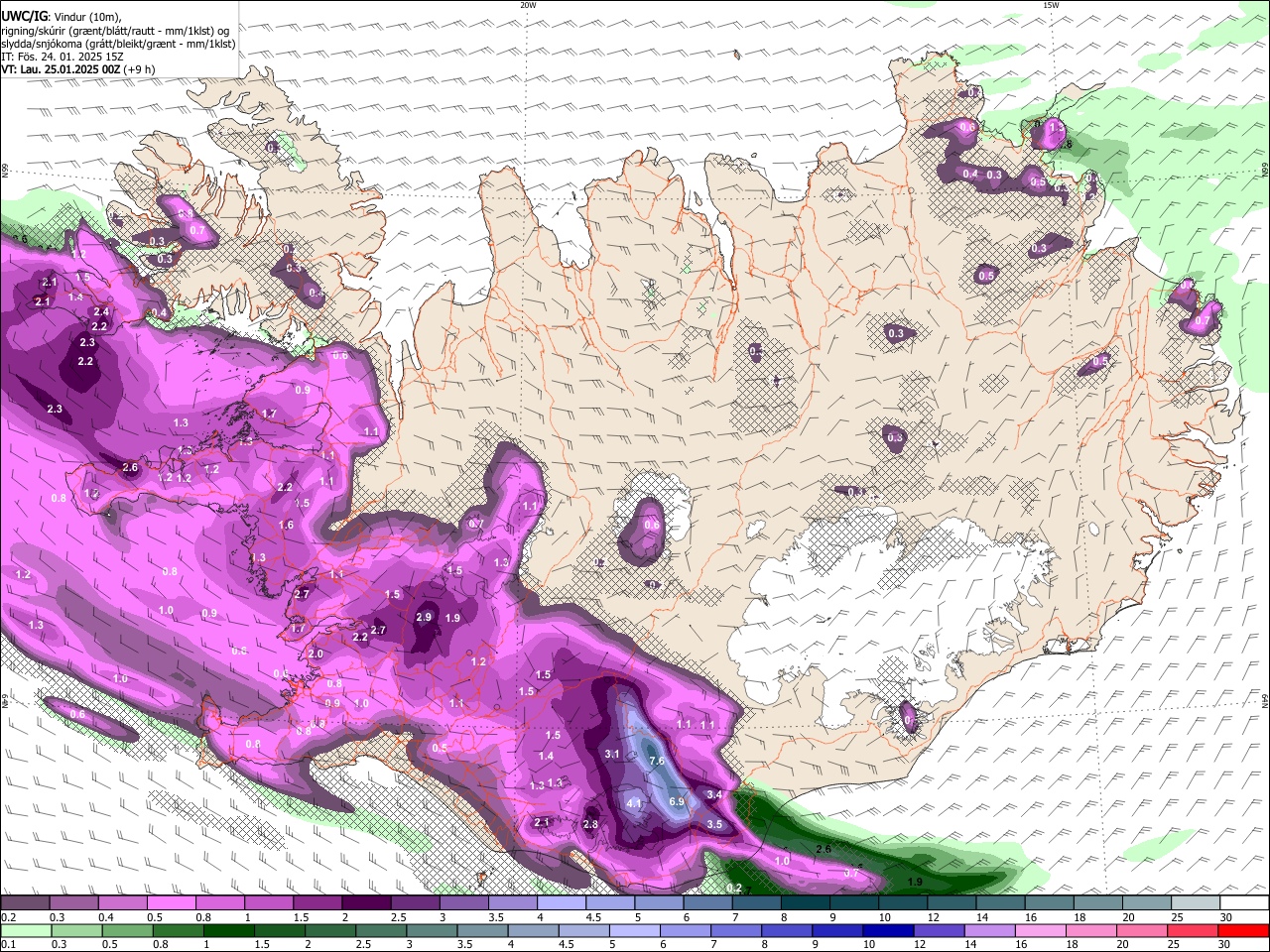Click the 'Vindur (10m)' heading text
1270x952 pixels.
click(85, 17)
